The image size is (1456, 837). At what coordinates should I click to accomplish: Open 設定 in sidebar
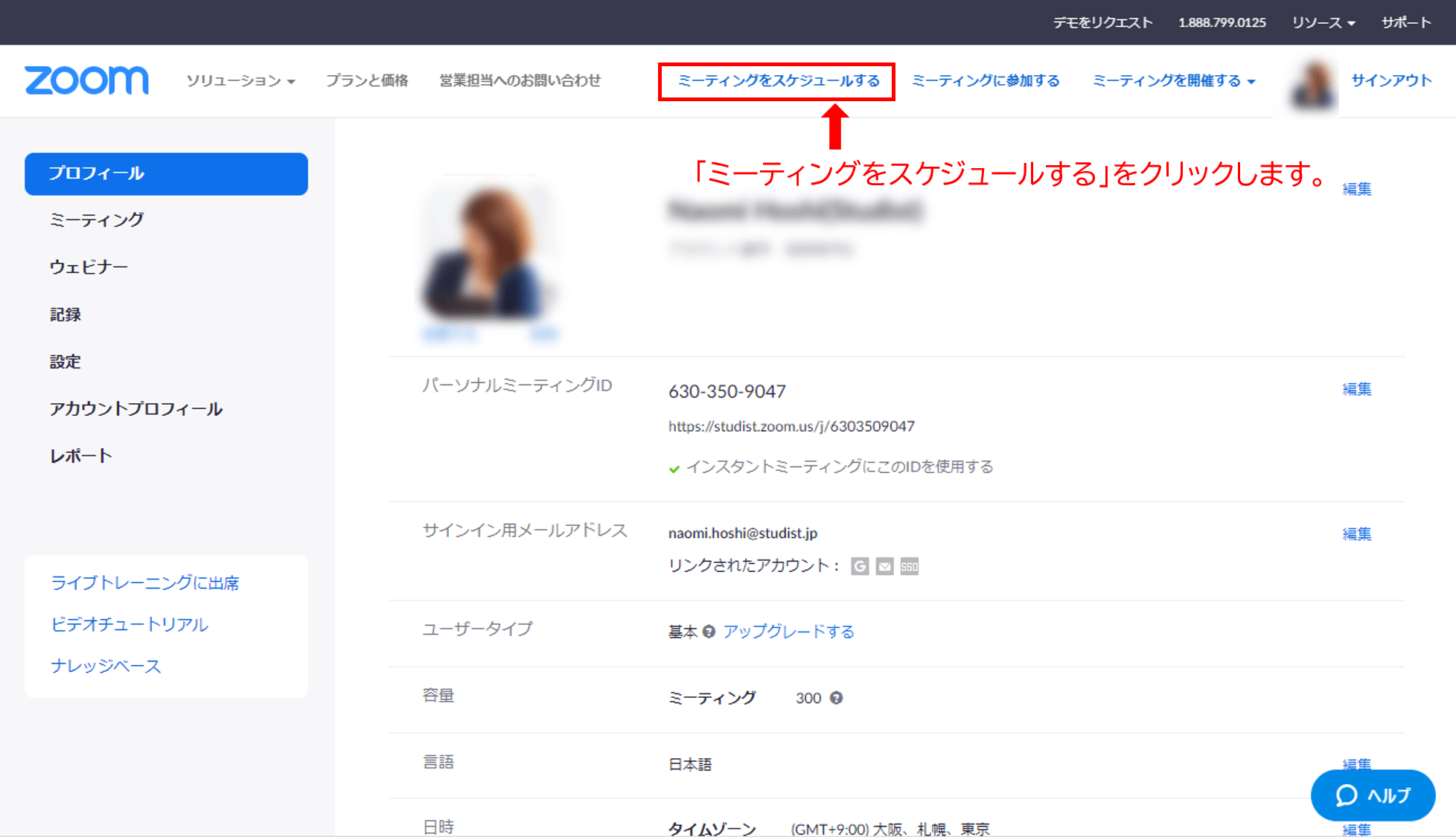pyautogui.click(x=66, y=362)
